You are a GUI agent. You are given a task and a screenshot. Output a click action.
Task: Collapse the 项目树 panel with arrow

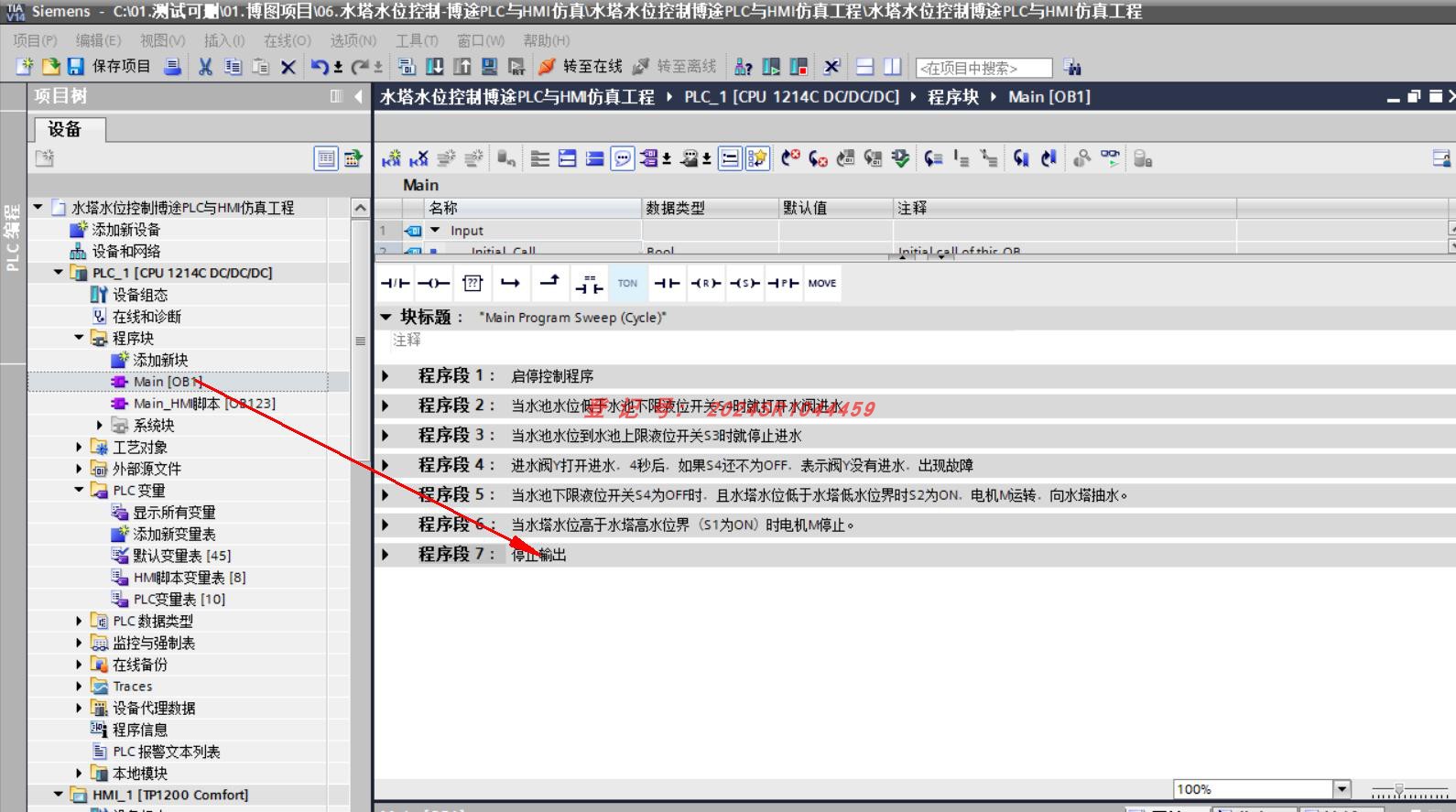(358, 96)
